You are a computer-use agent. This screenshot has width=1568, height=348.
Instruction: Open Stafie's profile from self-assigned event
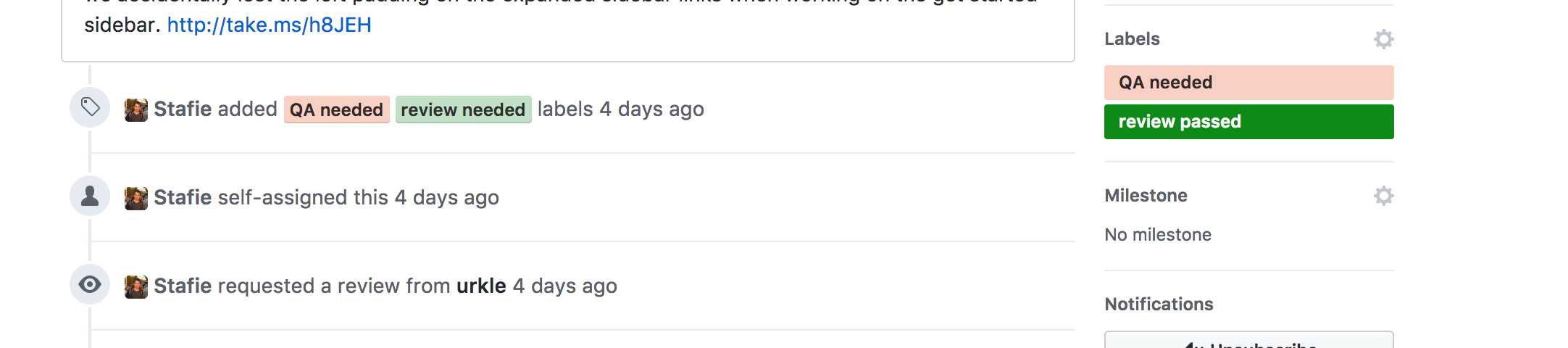[x=183, y=197]
